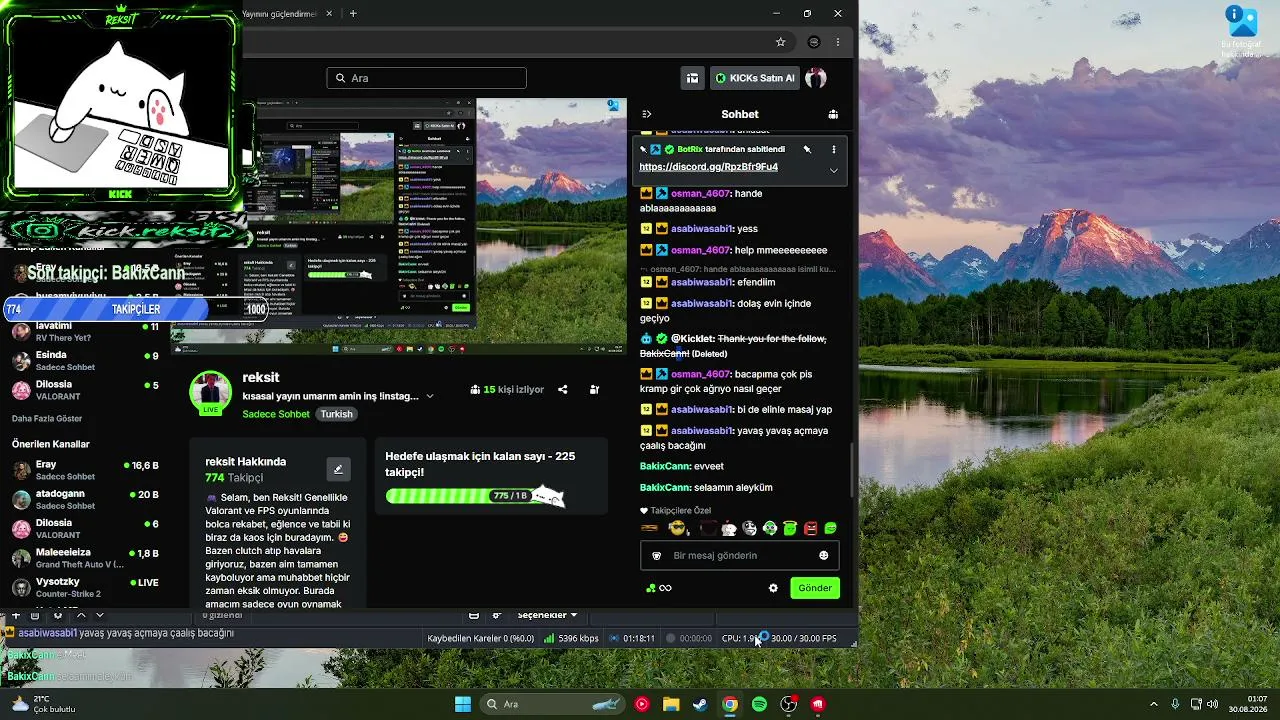The height and width of the screenshot is (720, 1280).
Task: Bookmark this page with the star
Action: click(x=780, y=42)
